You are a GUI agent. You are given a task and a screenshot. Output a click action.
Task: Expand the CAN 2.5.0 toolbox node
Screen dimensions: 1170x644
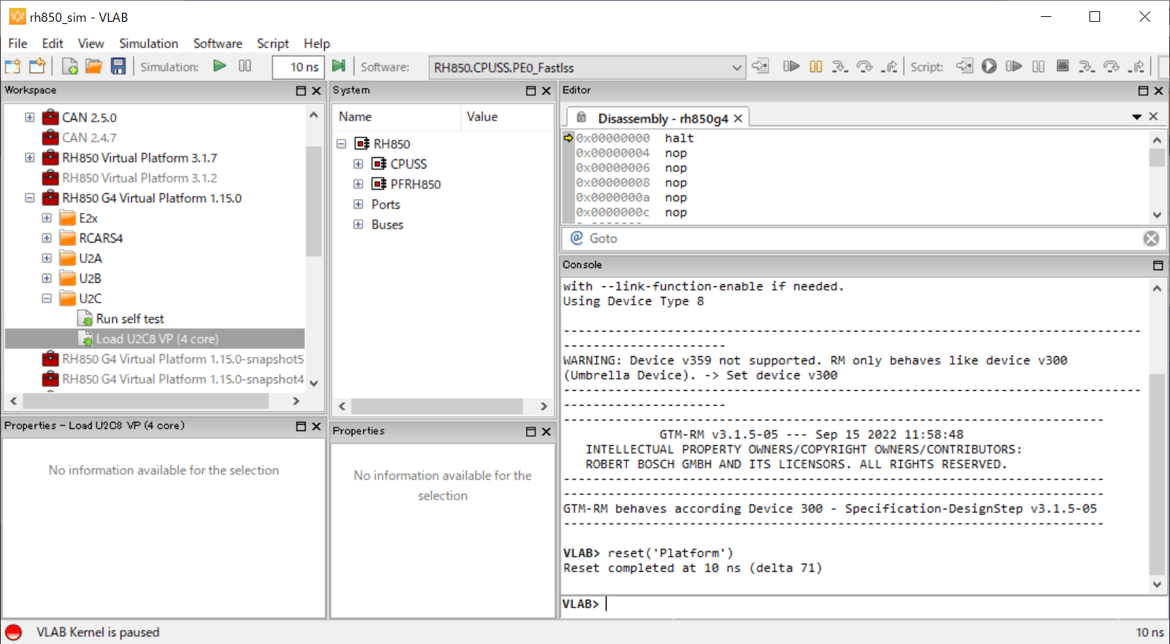click(29, 117)
